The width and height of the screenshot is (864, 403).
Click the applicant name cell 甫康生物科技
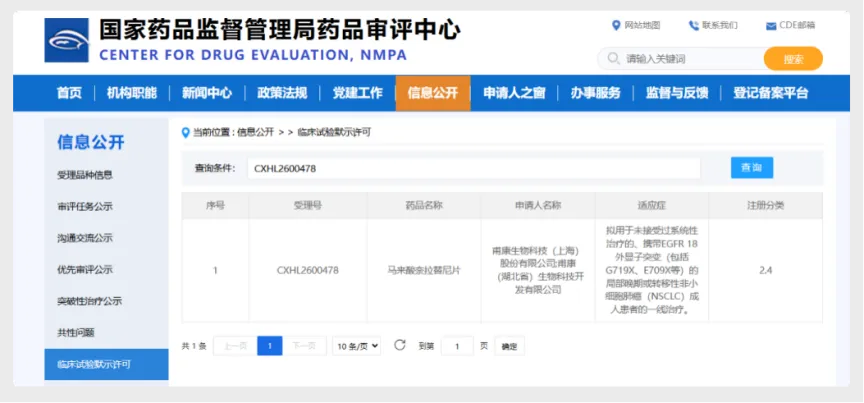(538, 271)
